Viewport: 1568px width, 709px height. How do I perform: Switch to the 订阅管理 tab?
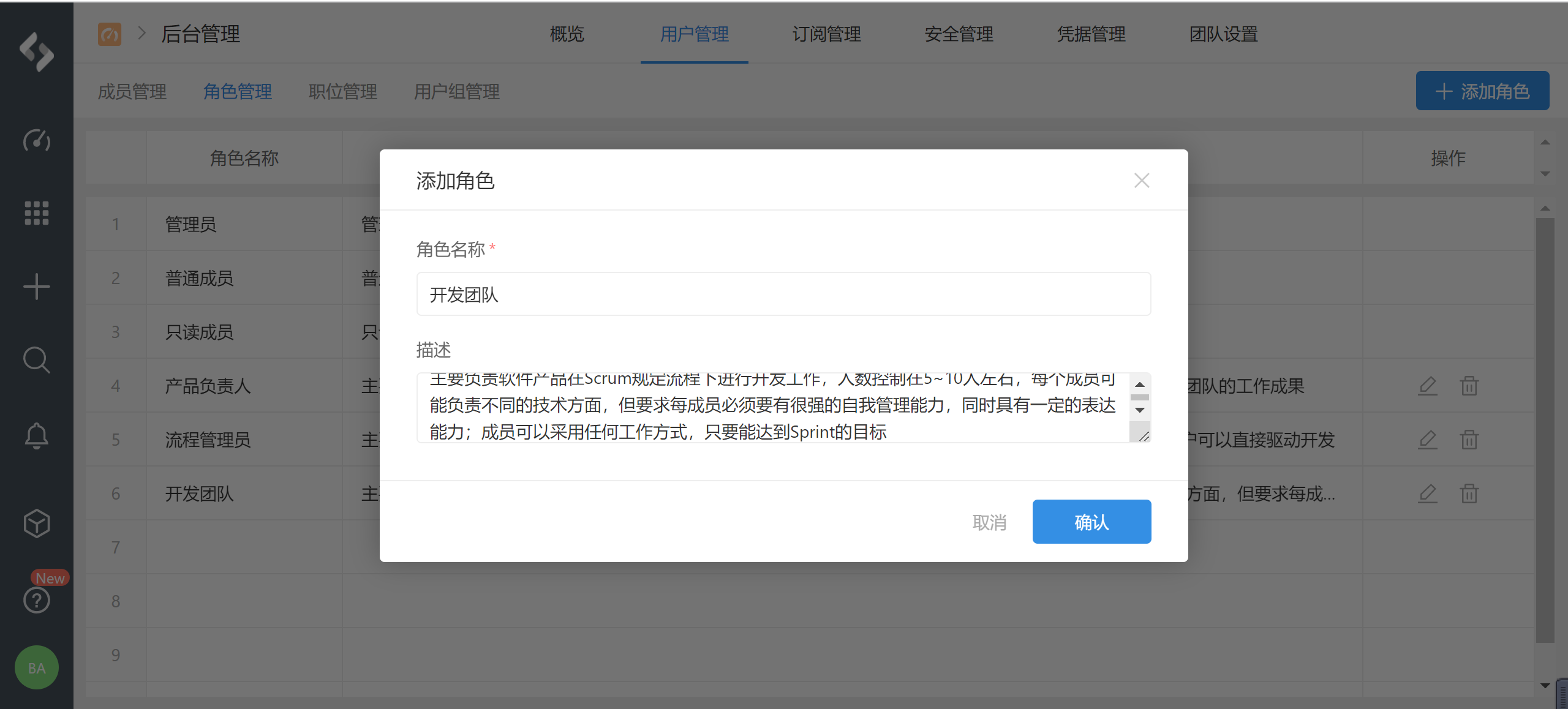point(826,34)
